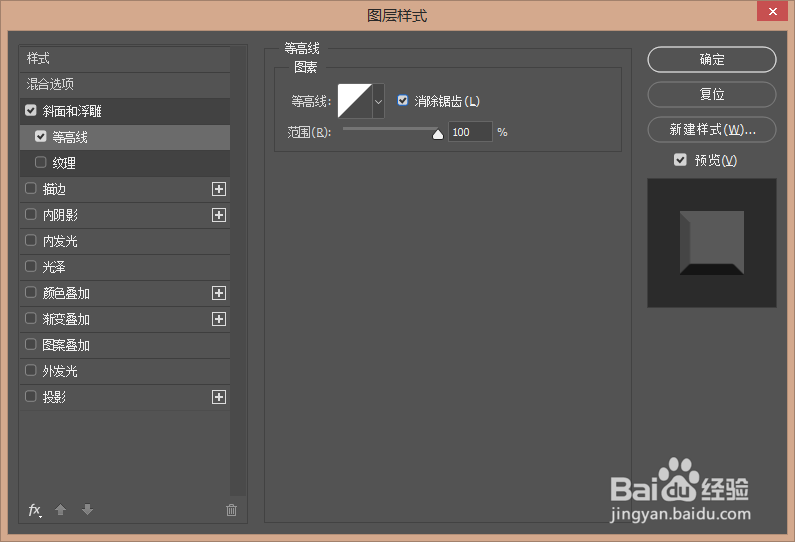Image resolution: width=795 pixels, height=542 pixels.
Task: Enable the 渐变叠加 checkbox
Action: pos(31,318)
